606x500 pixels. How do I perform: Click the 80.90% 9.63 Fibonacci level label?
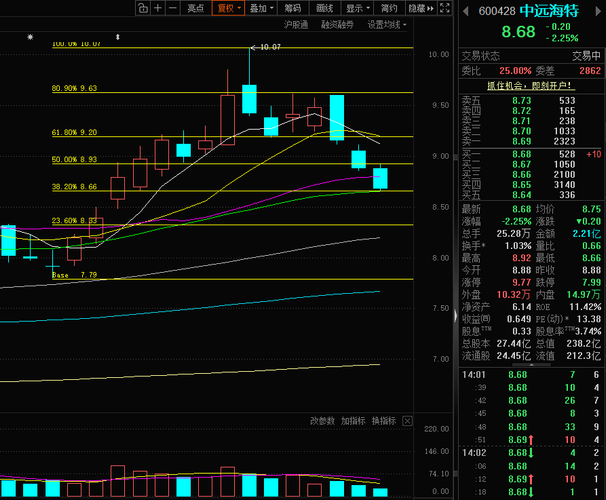[x=74, y=88]
